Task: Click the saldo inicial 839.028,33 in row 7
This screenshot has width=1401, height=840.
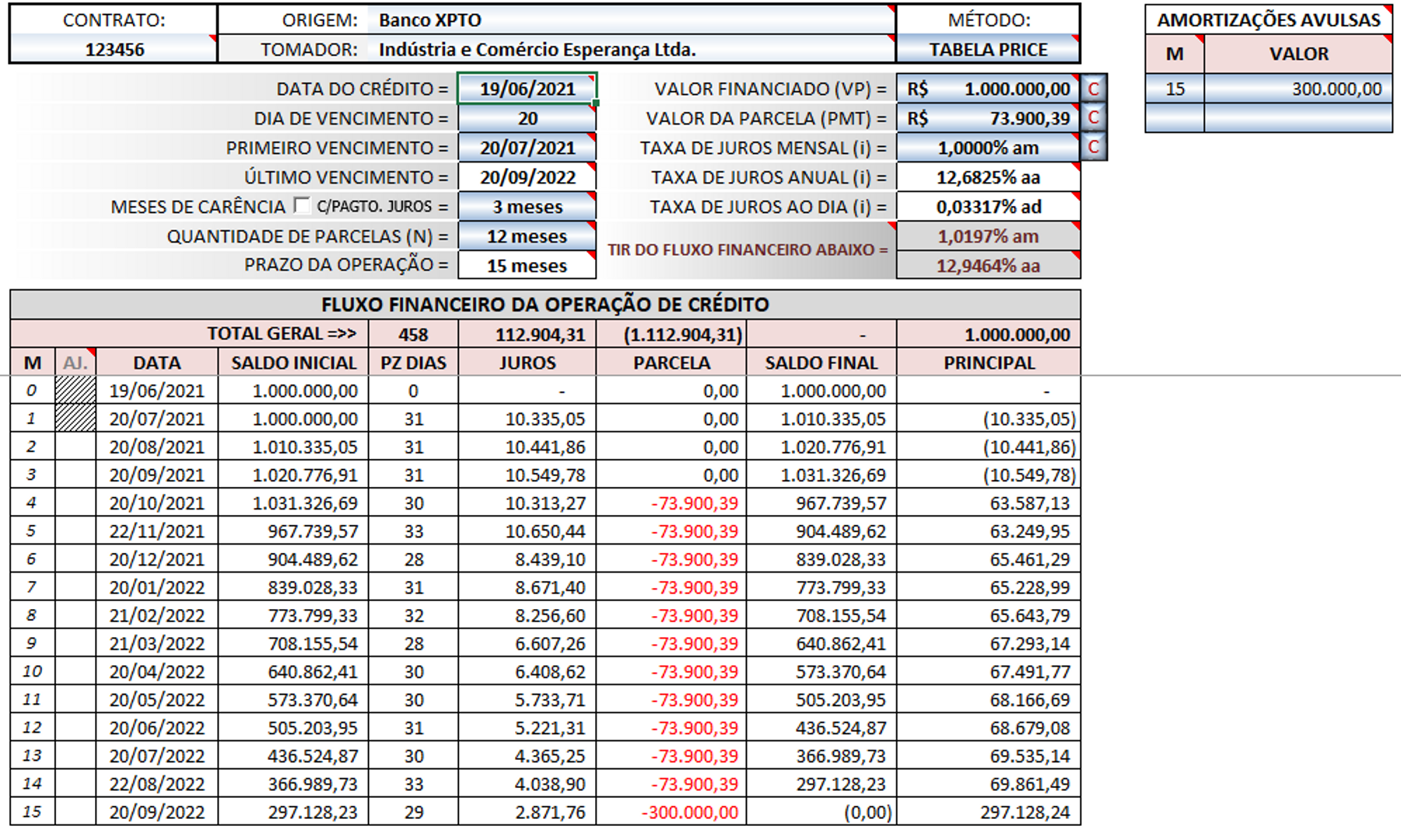Action: (293, 587)
